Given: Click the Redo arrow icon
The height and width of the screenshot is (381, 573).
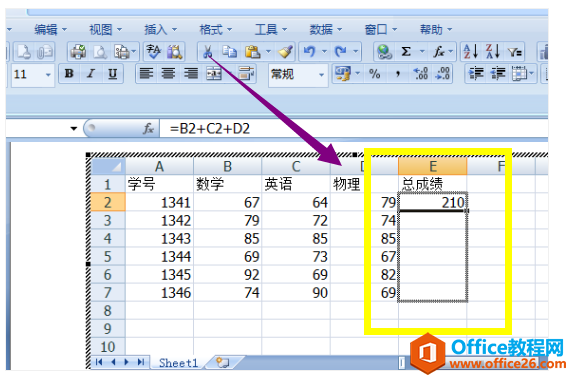Looking at the screenshot, I should [341, 52].
